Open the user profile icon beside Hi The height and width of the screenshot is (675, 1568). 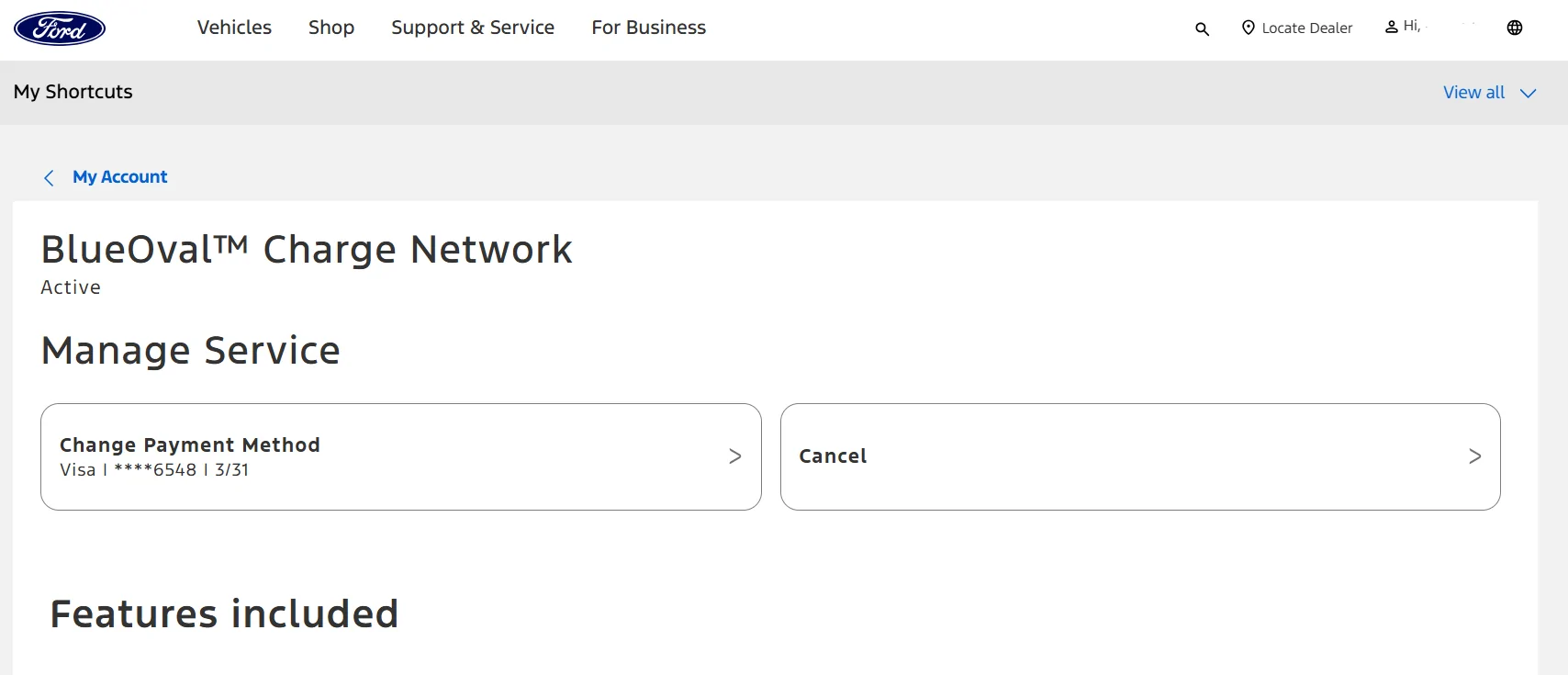(x=1392, y=27)
